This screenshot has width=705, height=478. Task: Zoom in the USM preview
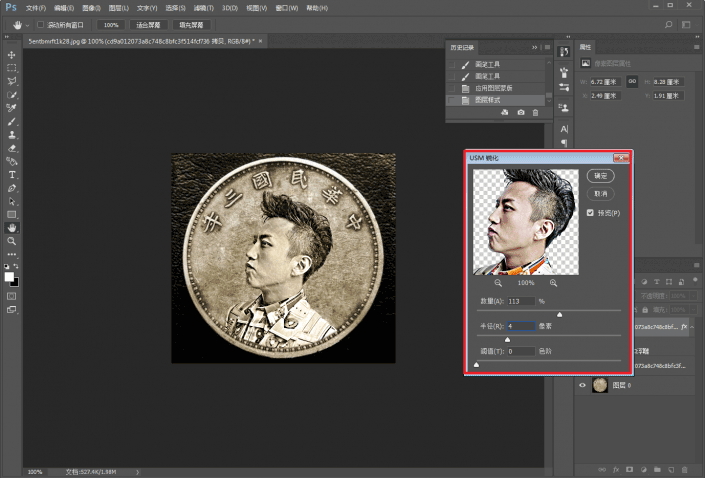pyautogui.click(x=553, y=283)
